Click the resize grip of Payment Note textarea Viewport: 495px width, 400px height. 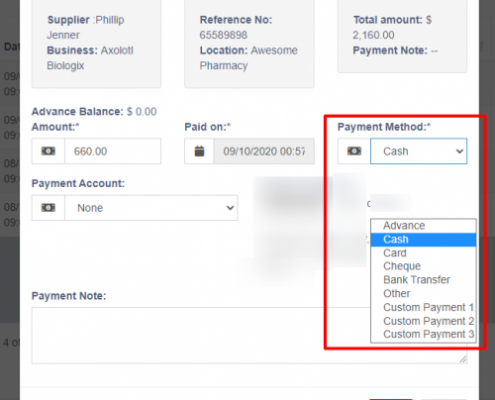(463, 359)
